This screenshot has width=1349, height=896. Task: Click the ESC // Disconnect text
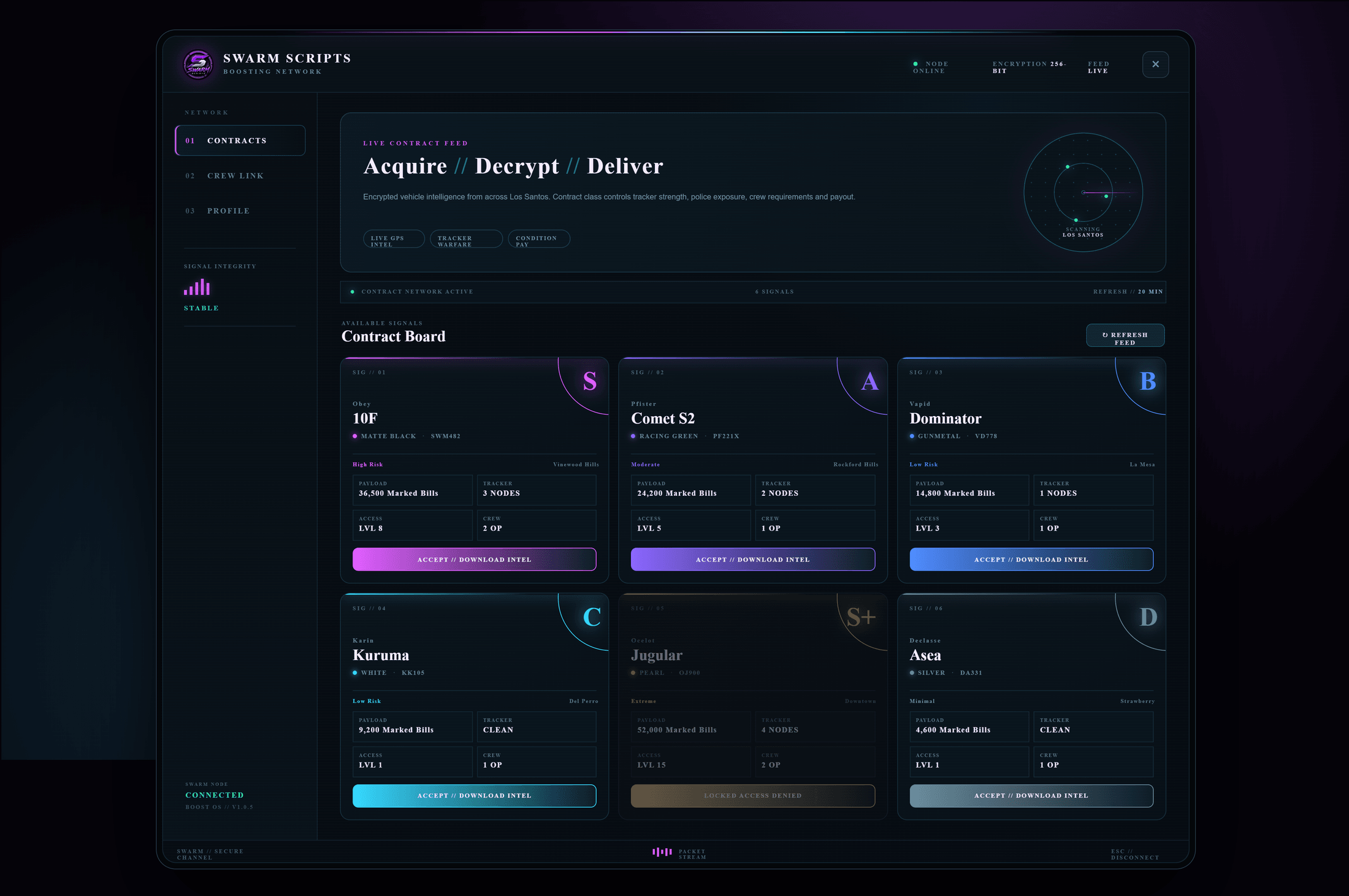(1135, 854)
